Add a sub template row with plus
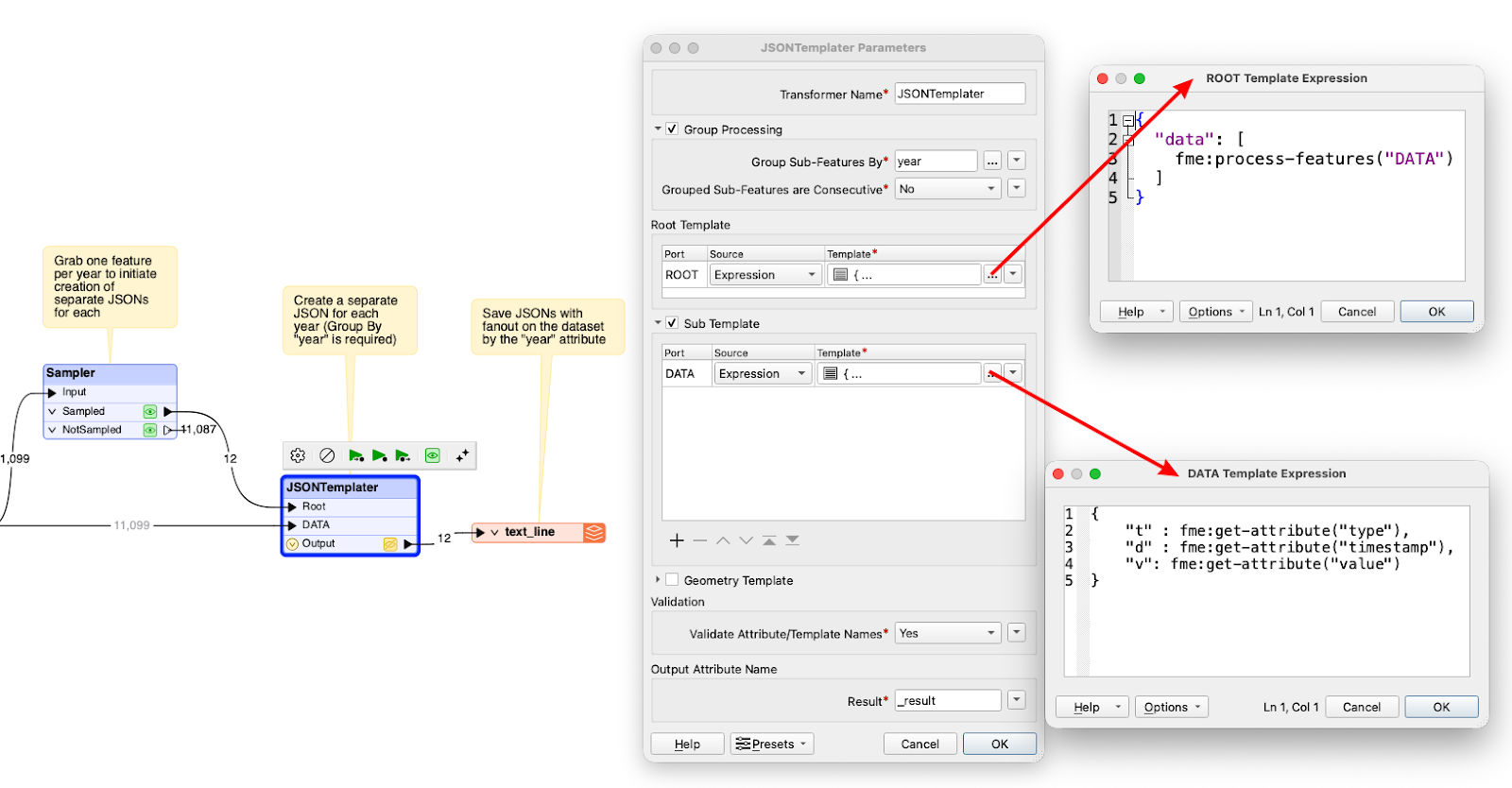The height and width of the screenshot is (788, 1512). pyautogui.click(x=677, y=540)
